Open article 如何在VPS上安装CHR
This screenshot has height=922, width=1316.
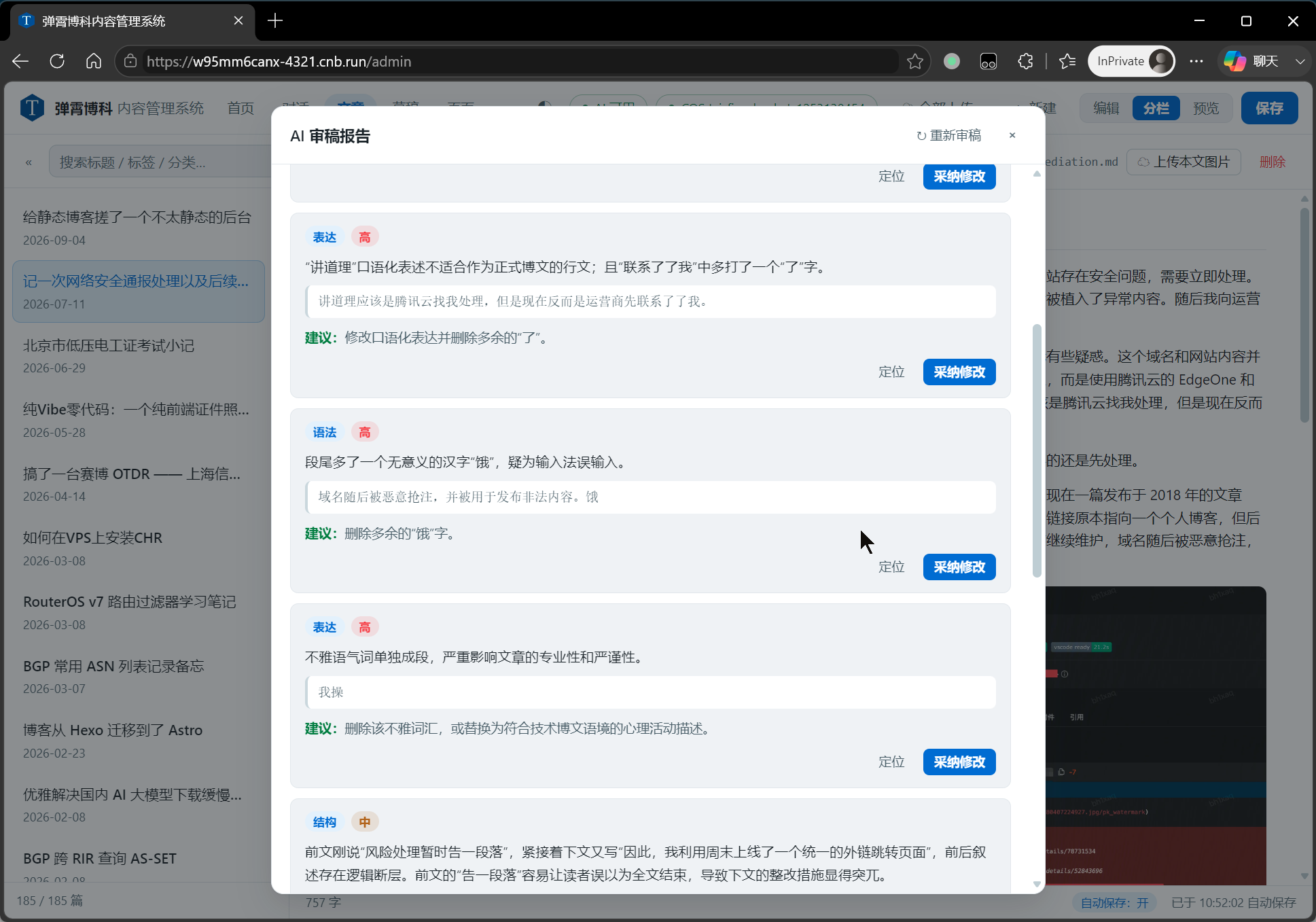point(138,548)
